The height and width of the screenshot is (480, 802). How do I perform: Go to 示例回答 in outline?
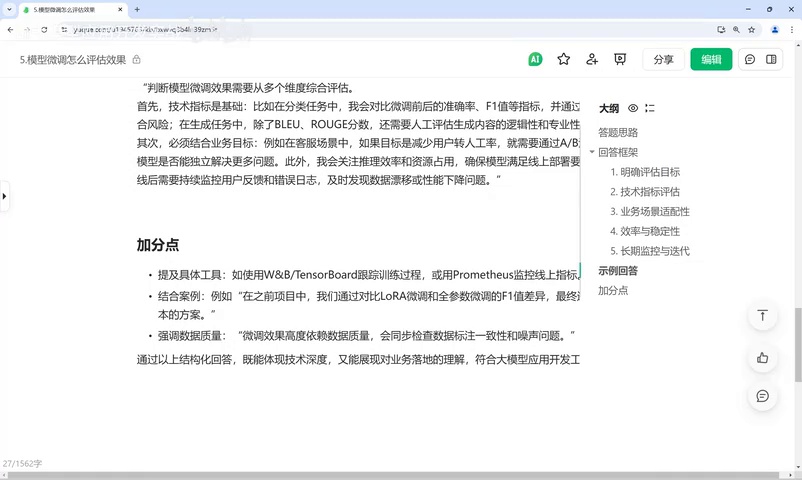(618, 271)
